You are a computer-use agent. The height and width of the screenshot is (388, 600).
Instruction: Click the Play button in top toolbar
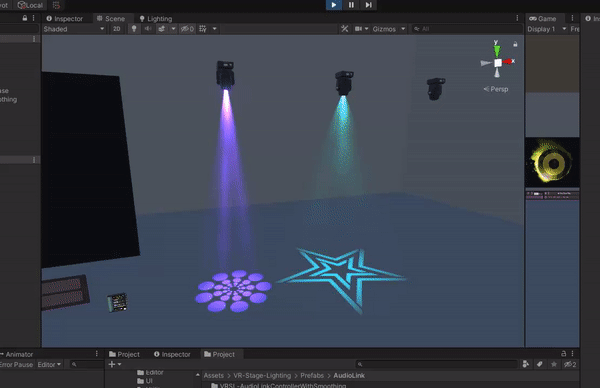[334, 5]
